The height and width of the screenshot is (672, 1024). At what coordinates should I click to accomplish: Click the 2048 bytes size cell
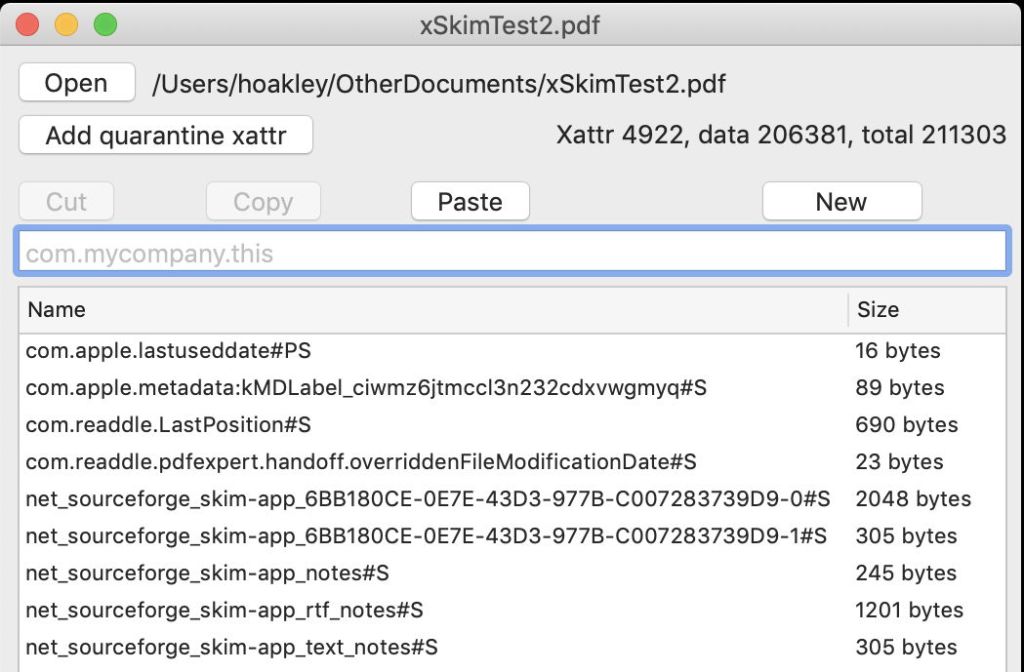coord(913,499)
